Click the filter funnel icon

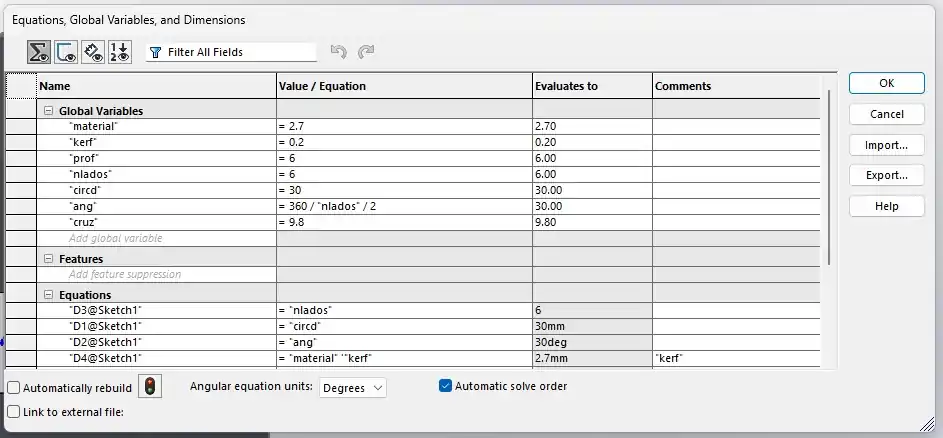point(155,52)
